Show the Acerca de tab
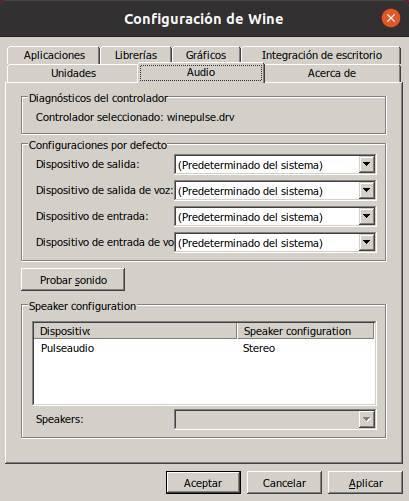409x501 pixels. point(332,73)
